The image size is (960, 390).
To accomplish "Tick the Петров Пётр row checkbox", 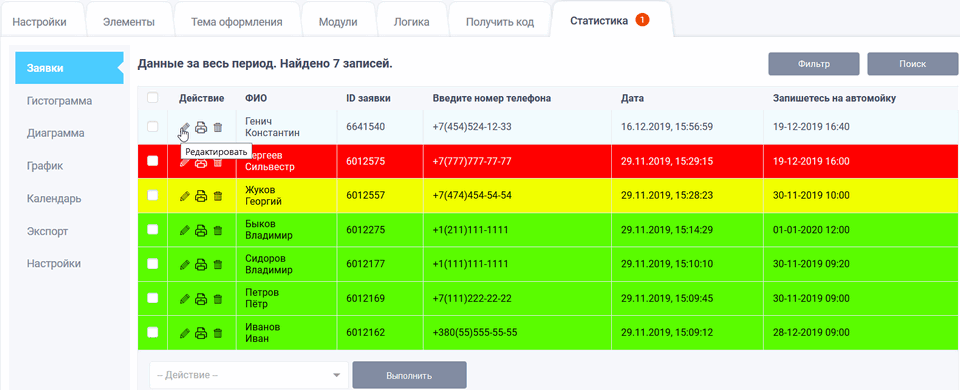I will tap(153, 298).
